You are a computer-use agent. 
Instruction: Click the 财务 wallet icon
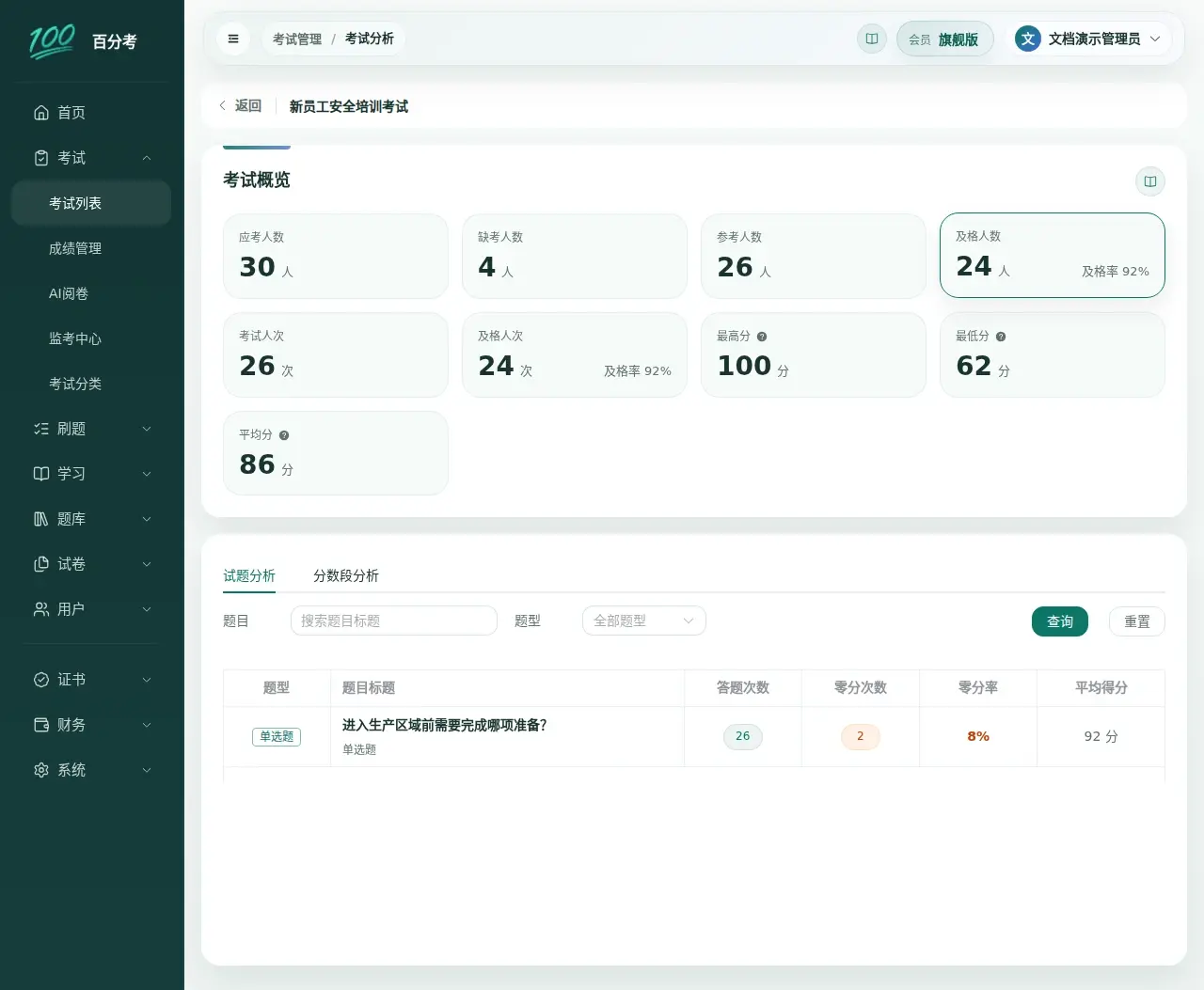point(41,725)
